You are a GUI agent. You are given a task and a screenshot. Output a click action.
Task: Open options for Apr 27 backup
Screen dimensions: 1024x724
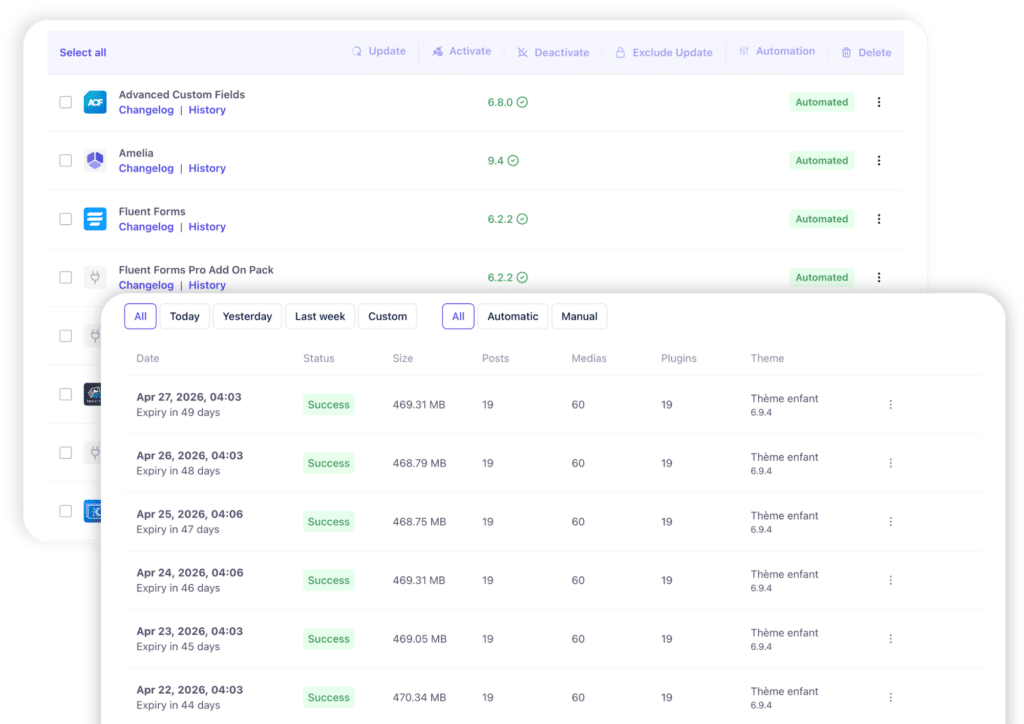891,405
